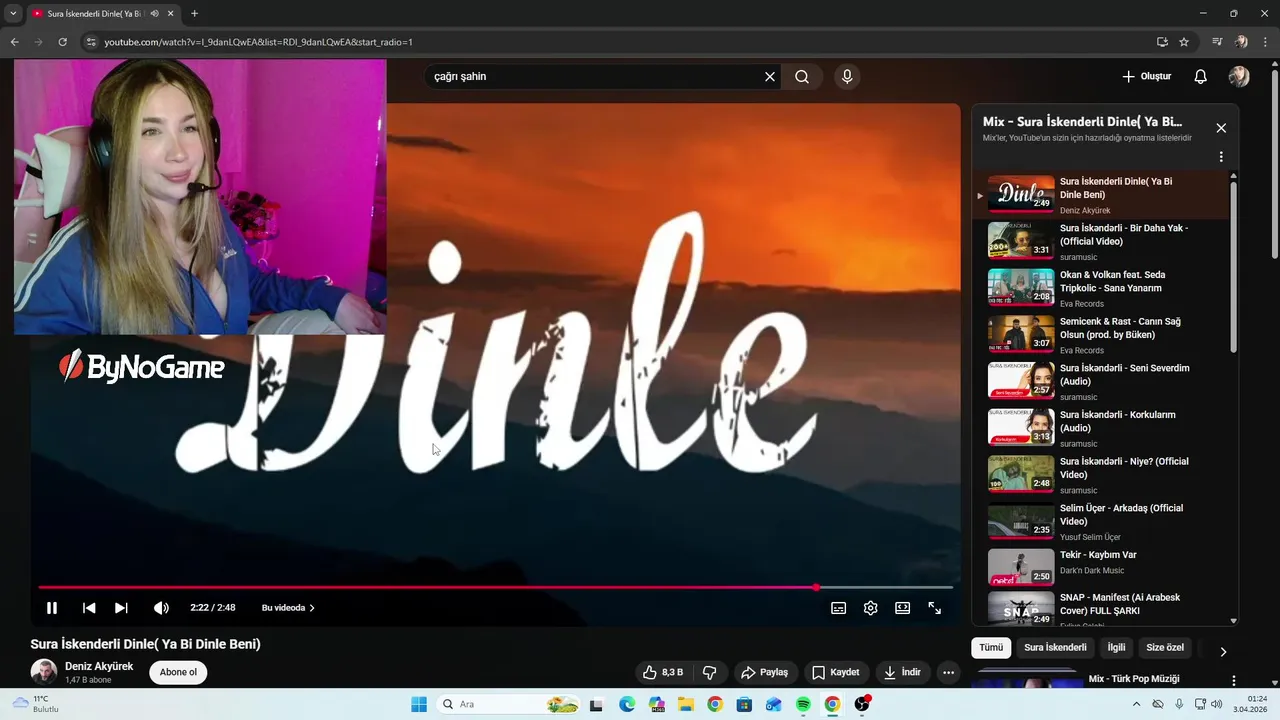Screen dimensions: 1280x720
Task: Select the 'Tümü' filter chip
Action: point(991,648)
